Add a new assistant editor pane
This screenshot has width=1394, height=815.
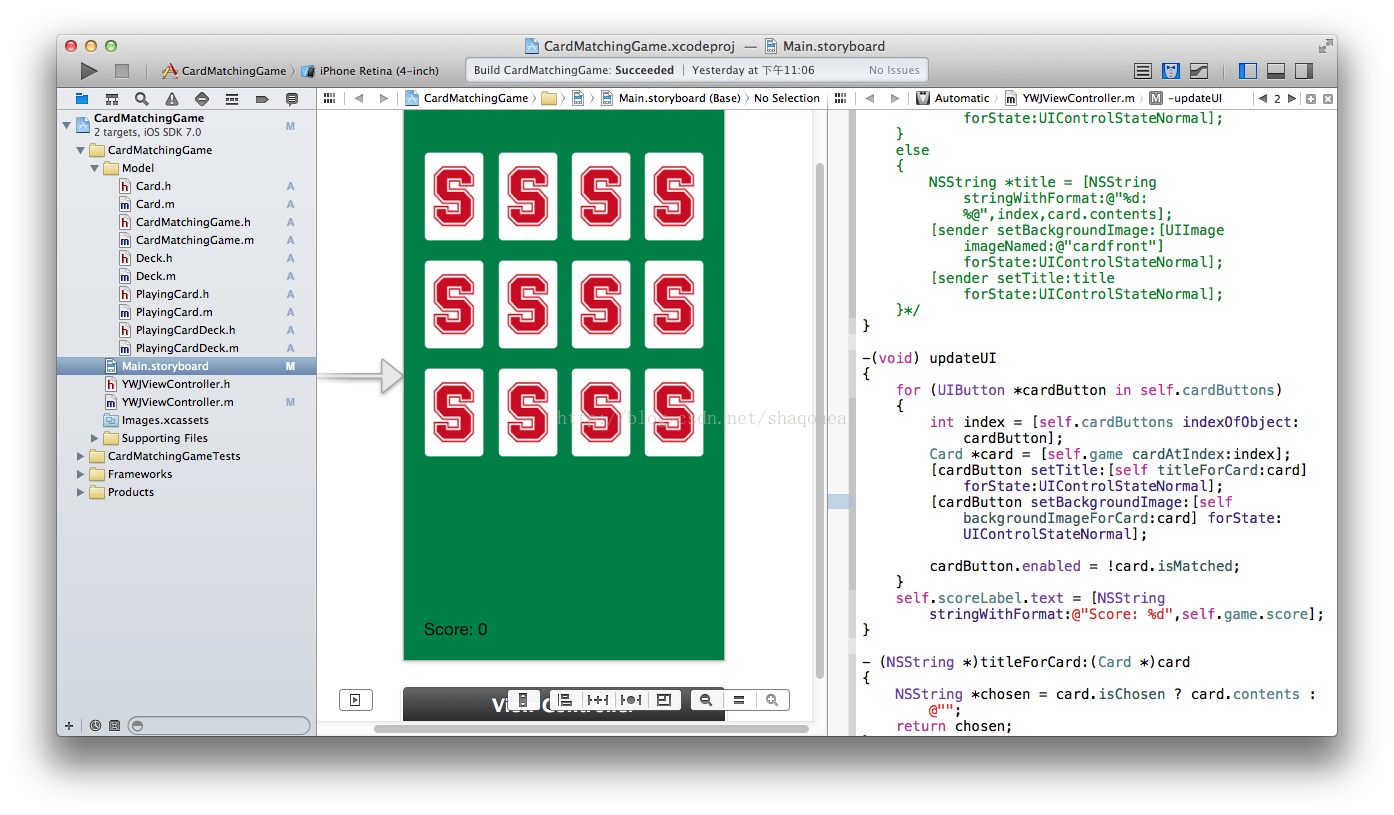[1311, 99]
